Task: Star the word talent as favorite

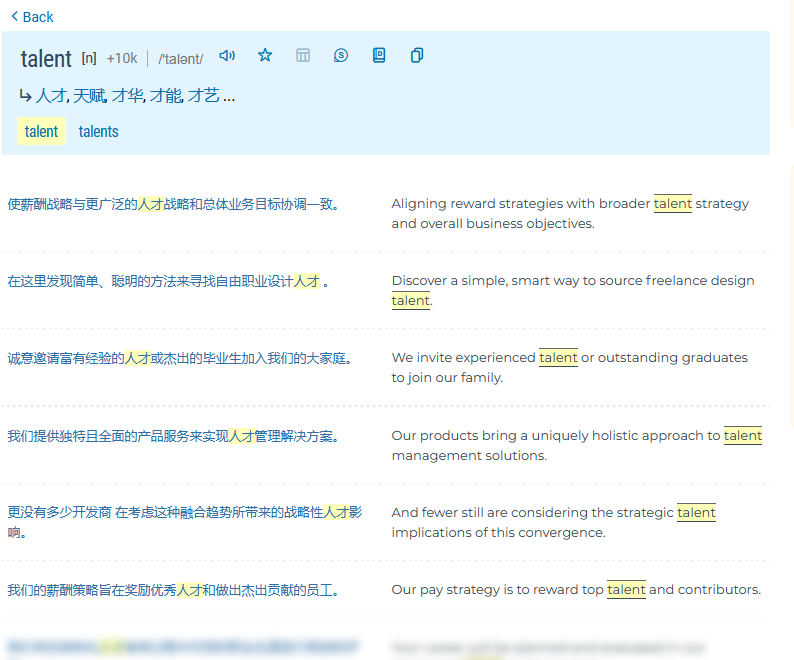Action: (265, 56)
